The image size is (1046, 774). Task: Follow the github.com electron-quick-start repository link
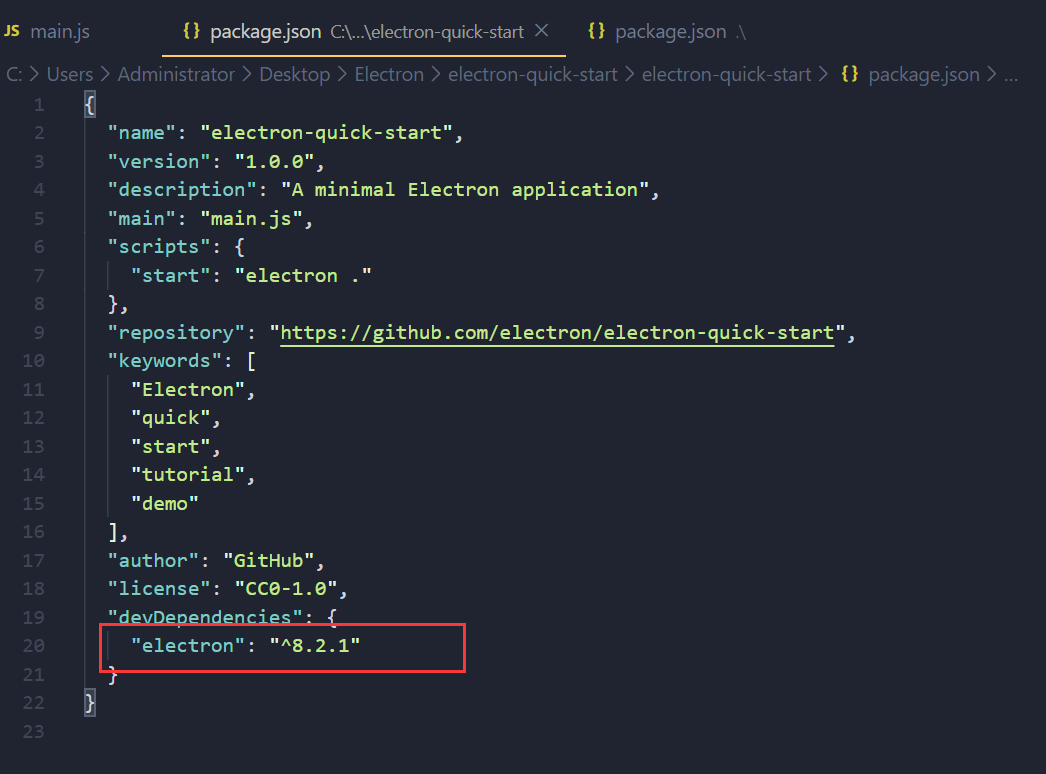pyautogui.click(x=557, y=332)
